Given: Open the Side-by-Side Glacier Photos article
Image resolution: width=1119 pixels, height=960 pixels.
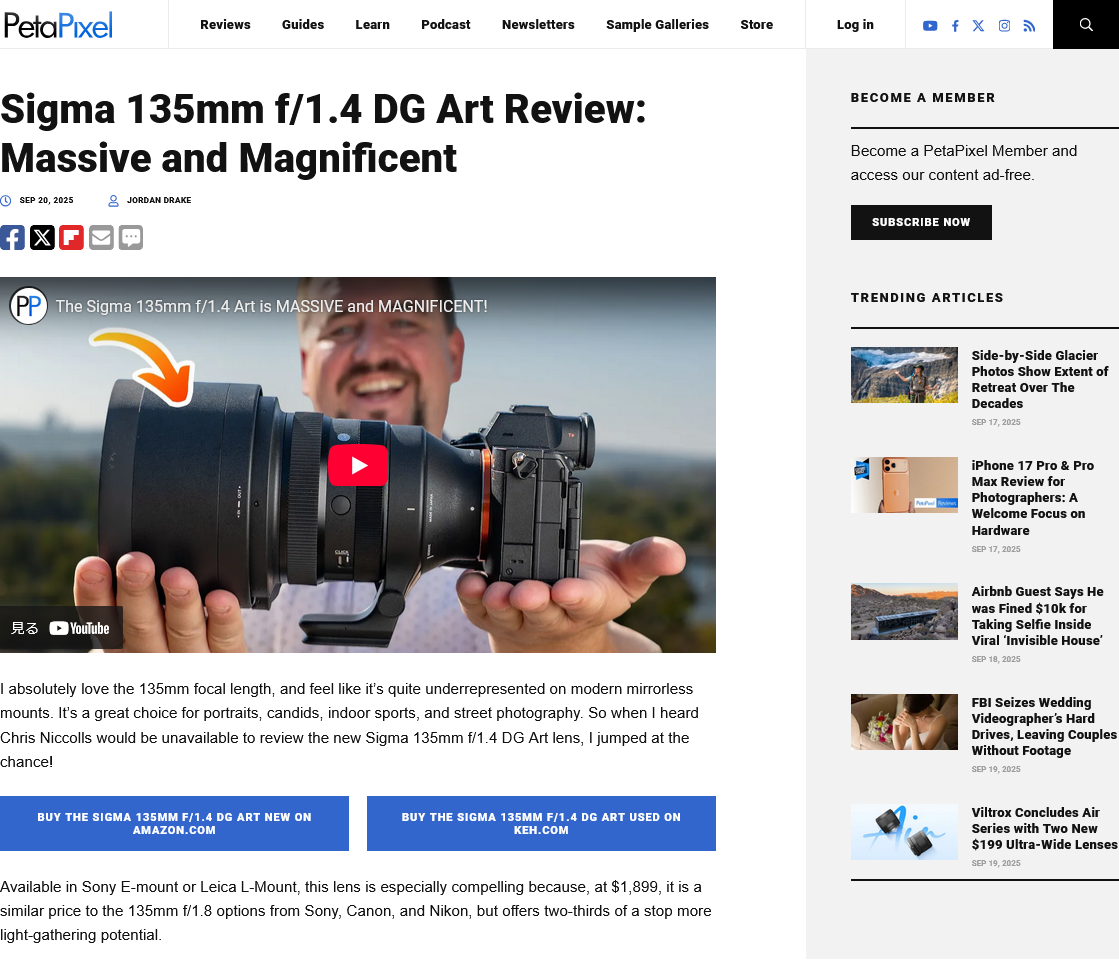Looking at the screenshot, I should pyautogui.click(x=1040, y=379).
